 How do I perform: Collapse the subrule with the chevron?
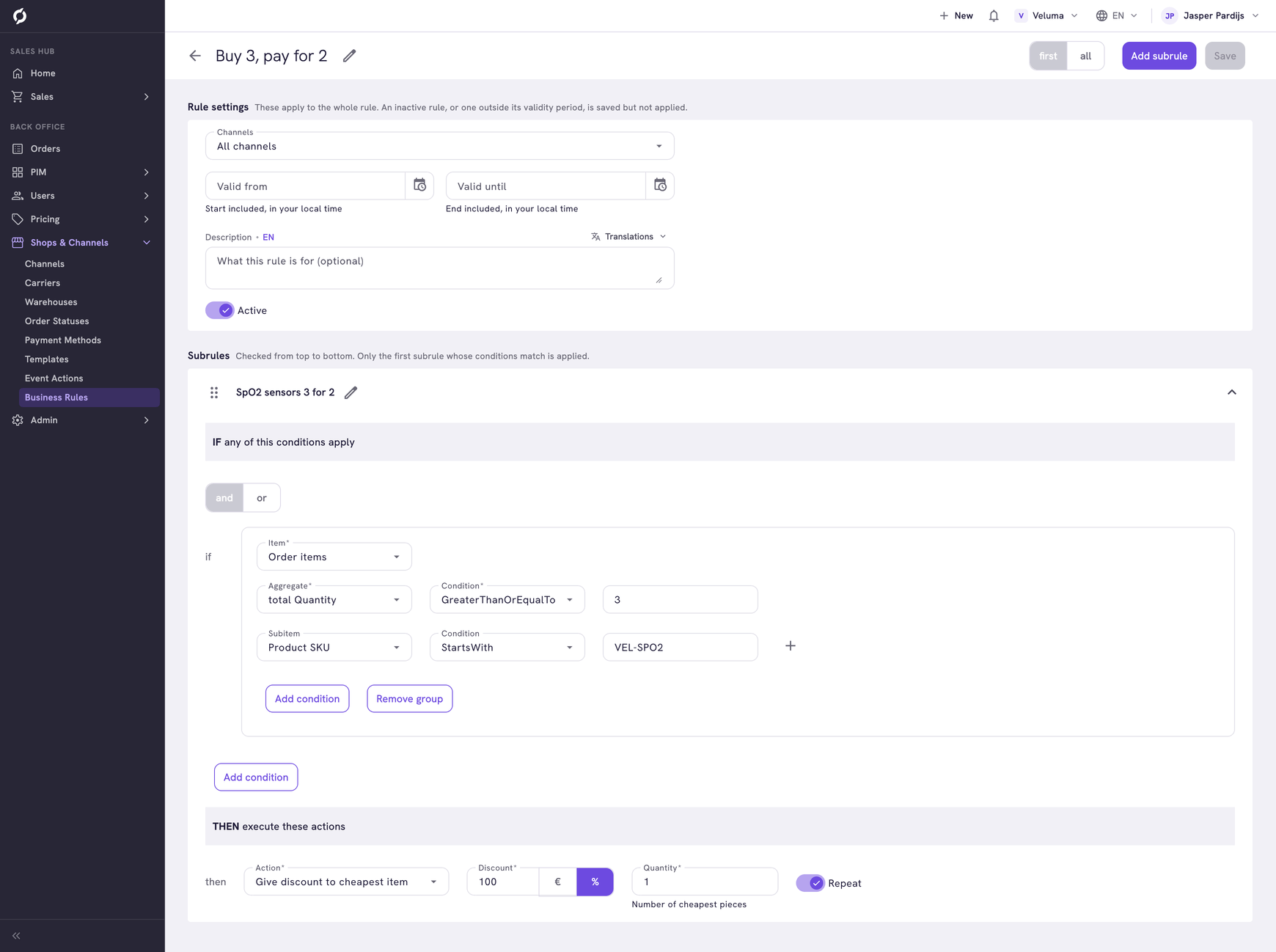[1232, 392]
